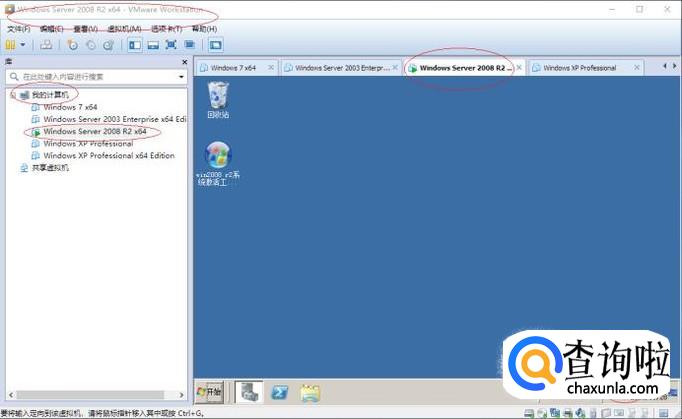Open the 查看(V) menu

(85, 29)
